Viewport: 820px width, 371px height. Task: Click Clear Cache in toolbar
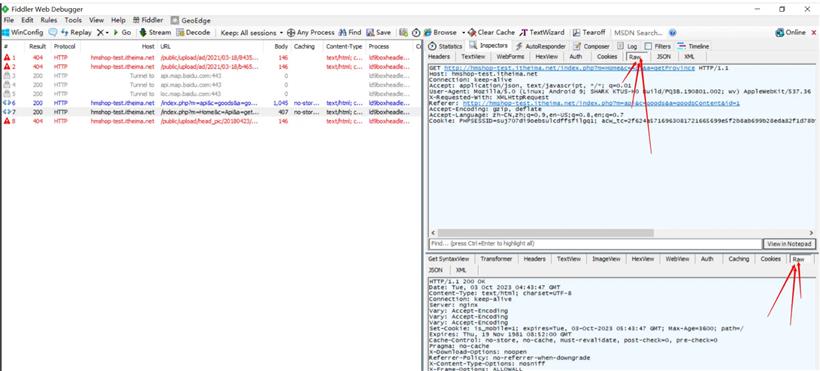point(492,32)
